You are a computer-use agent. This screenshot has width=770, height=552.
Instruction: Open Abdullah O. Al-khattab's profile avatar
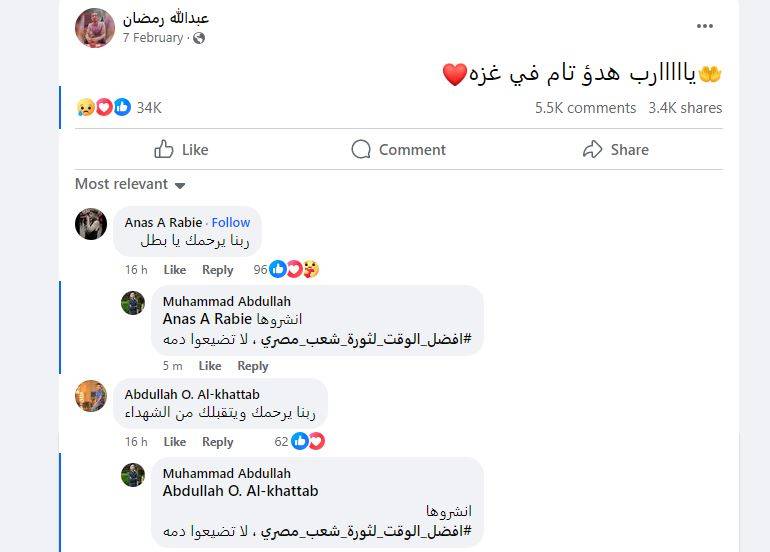coord(91,395)
